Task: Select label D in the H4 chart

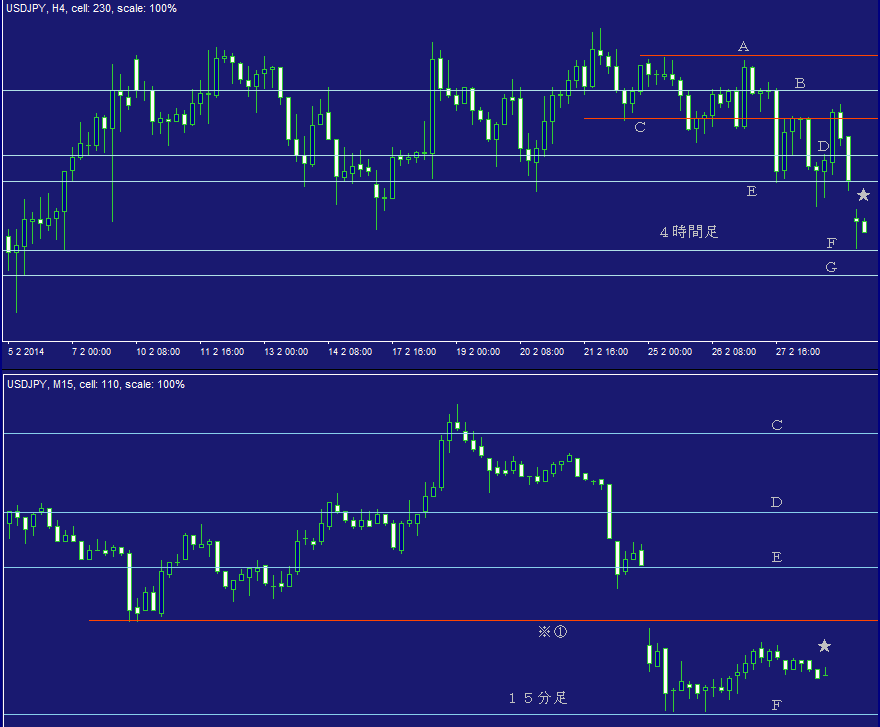Action: pos(823,147)
